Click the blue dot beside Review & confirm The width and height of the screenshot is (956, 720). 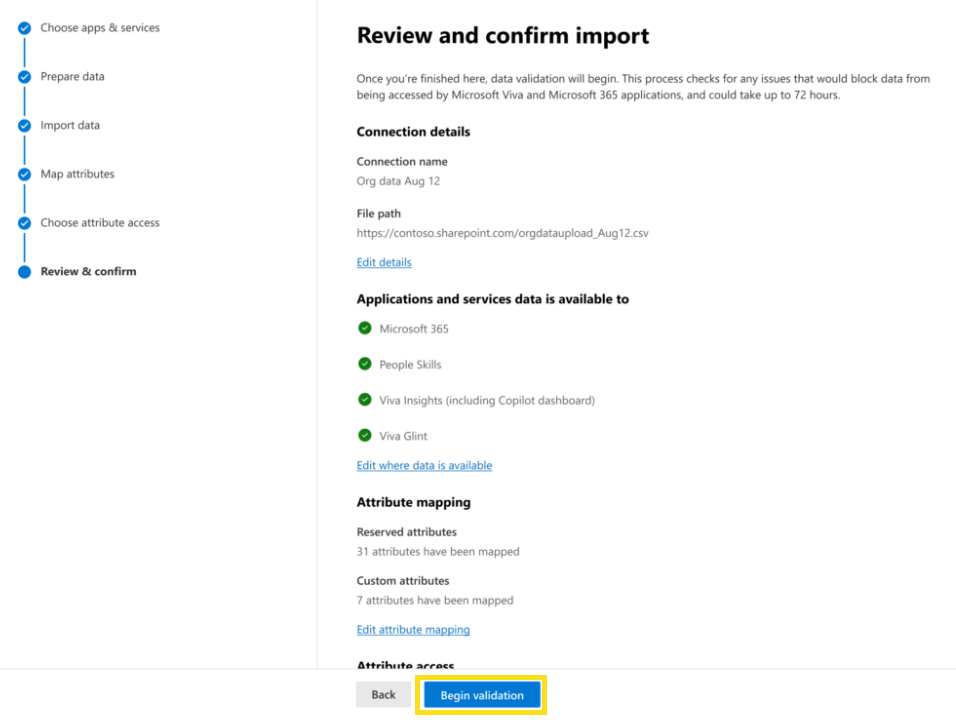tap(25, 272)
